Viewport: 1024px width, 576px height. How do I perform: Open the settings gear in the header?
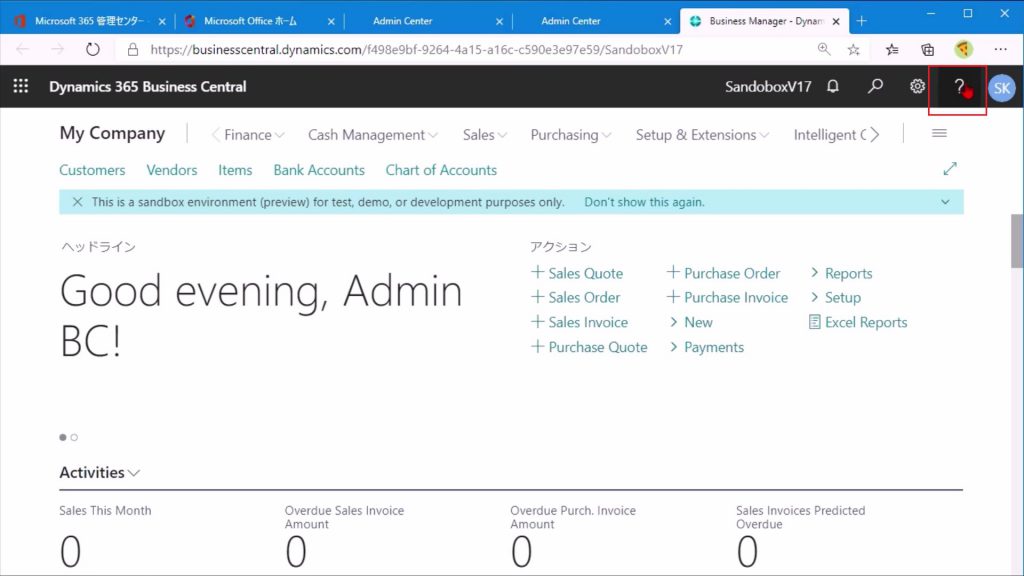tap(918, 86)
